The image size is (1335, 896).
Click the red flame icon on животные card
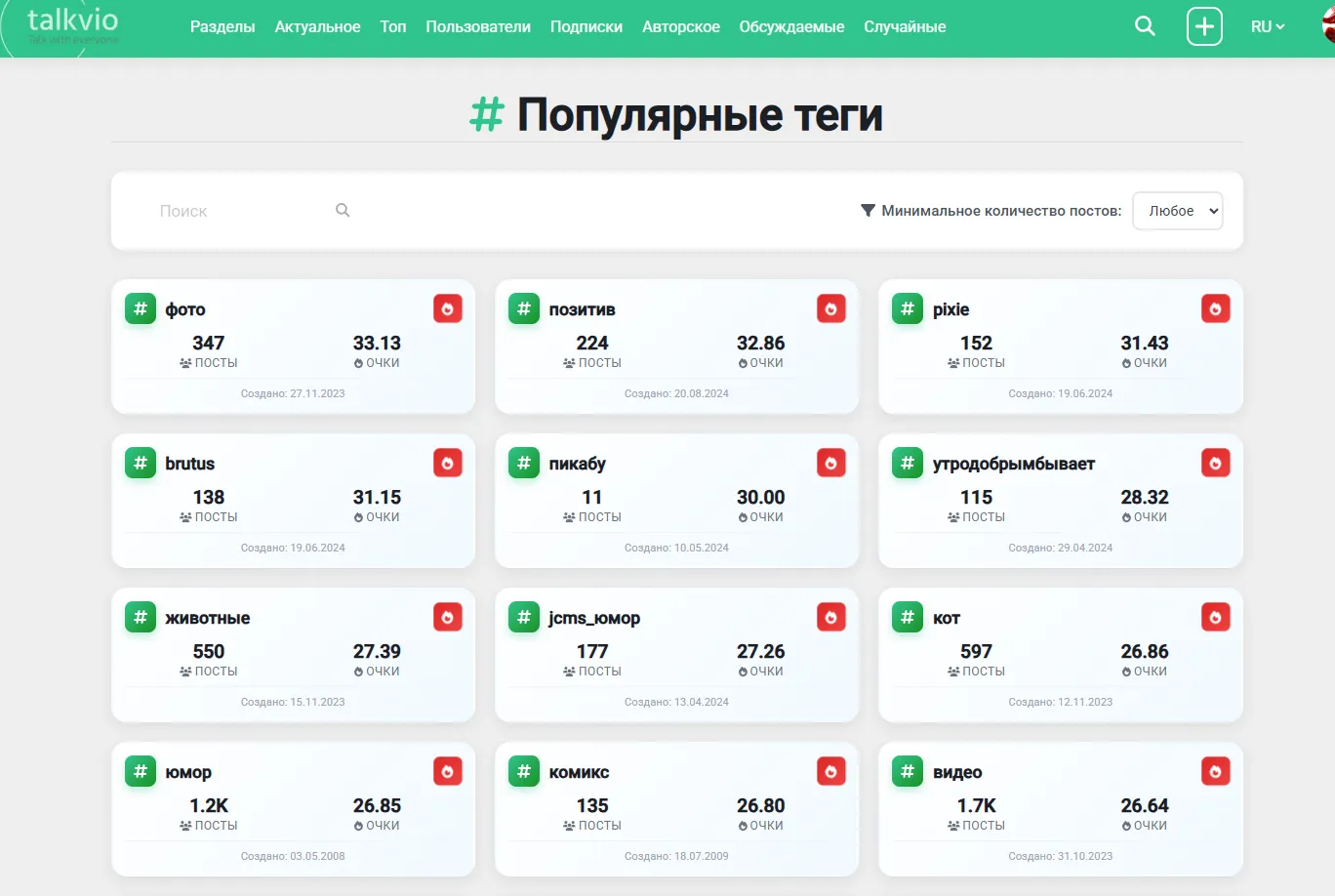(448, 617)
